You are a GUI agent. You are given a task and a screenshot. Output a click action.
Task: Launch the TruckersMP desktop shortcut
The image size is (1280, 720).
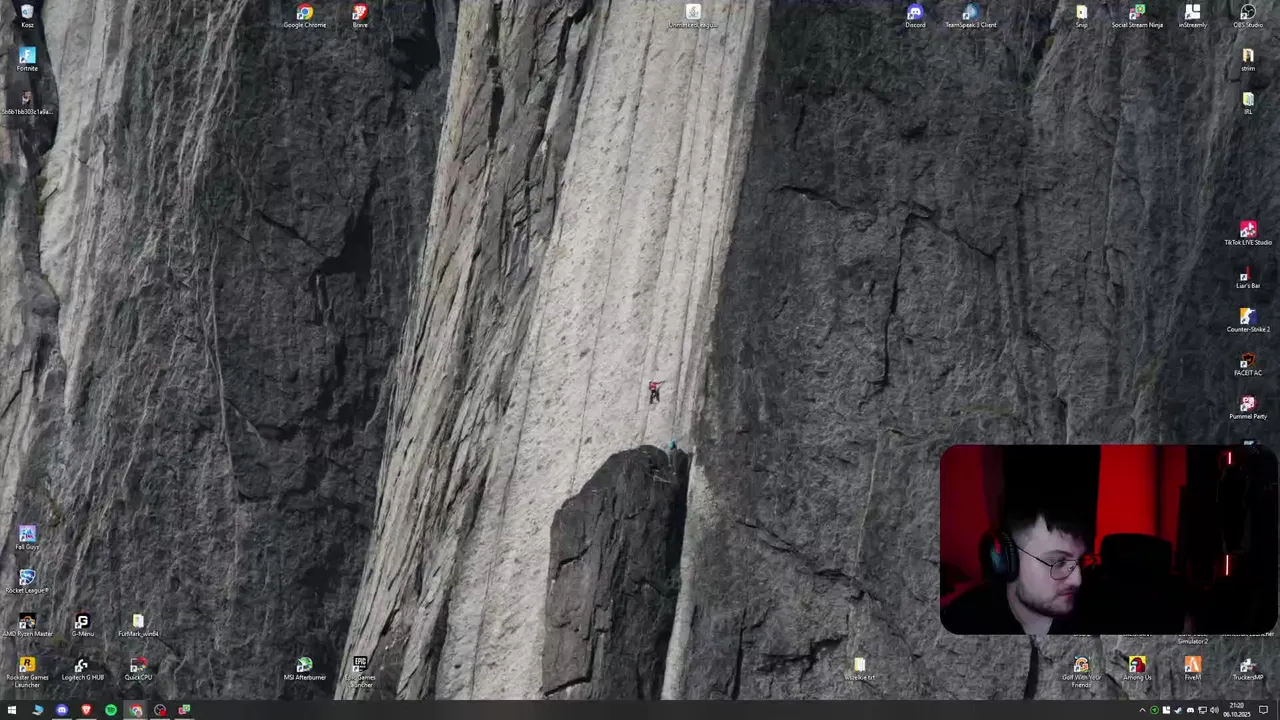click(x=1248, y=669)
